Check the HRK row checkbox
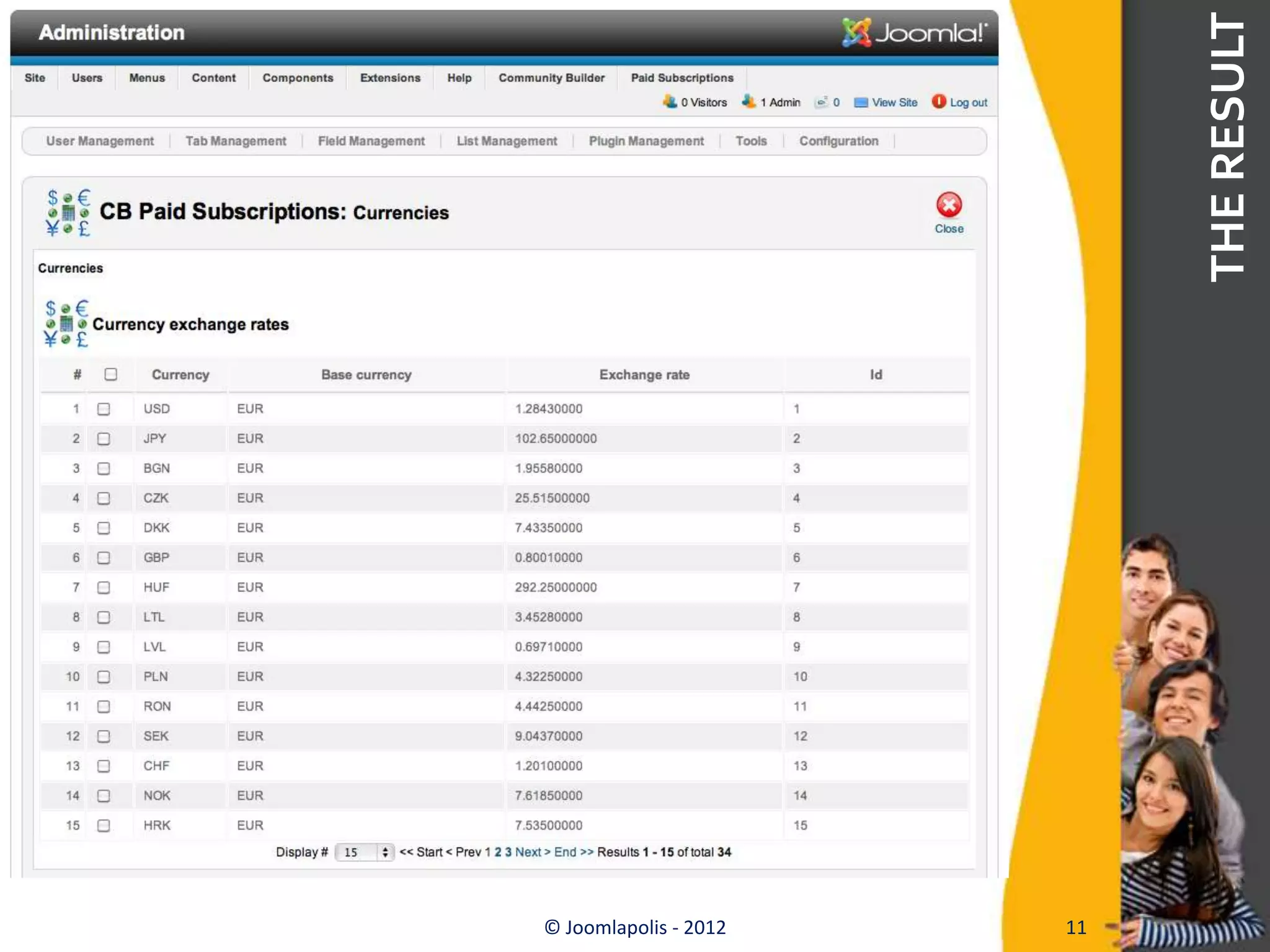1270x952 pixels. coord(104,826)
